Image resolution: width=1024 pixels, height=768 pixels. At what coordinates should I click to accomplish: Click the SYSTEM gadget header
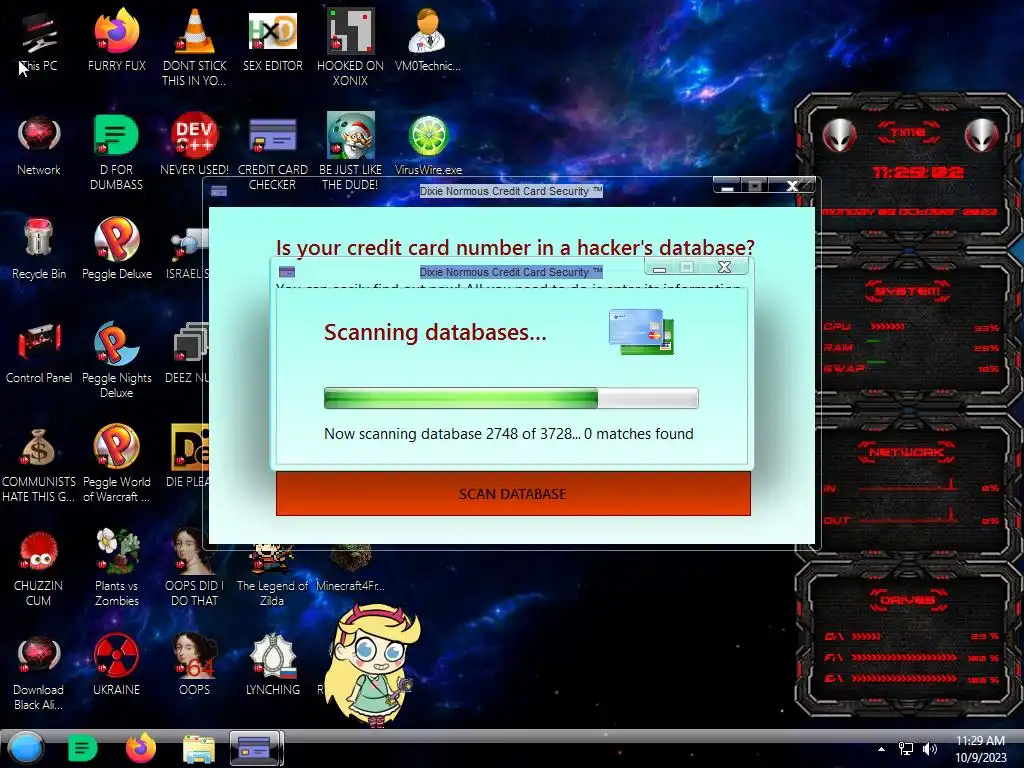(907, 291)
